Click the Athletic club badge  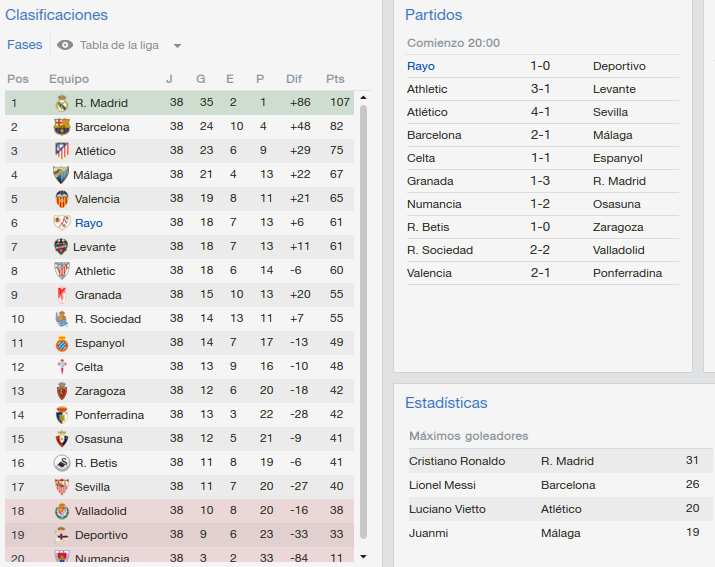coord(62,271)
